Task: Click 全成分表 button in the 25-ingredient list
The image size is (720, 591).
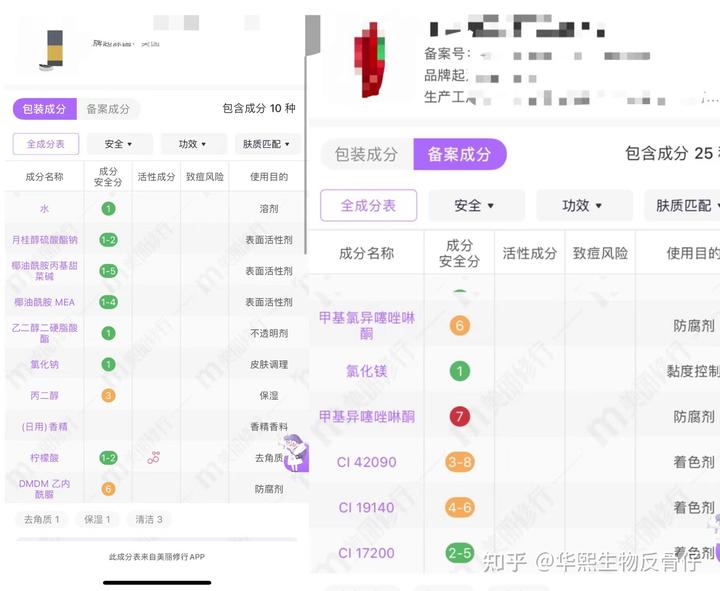Action: click(368, 205)
